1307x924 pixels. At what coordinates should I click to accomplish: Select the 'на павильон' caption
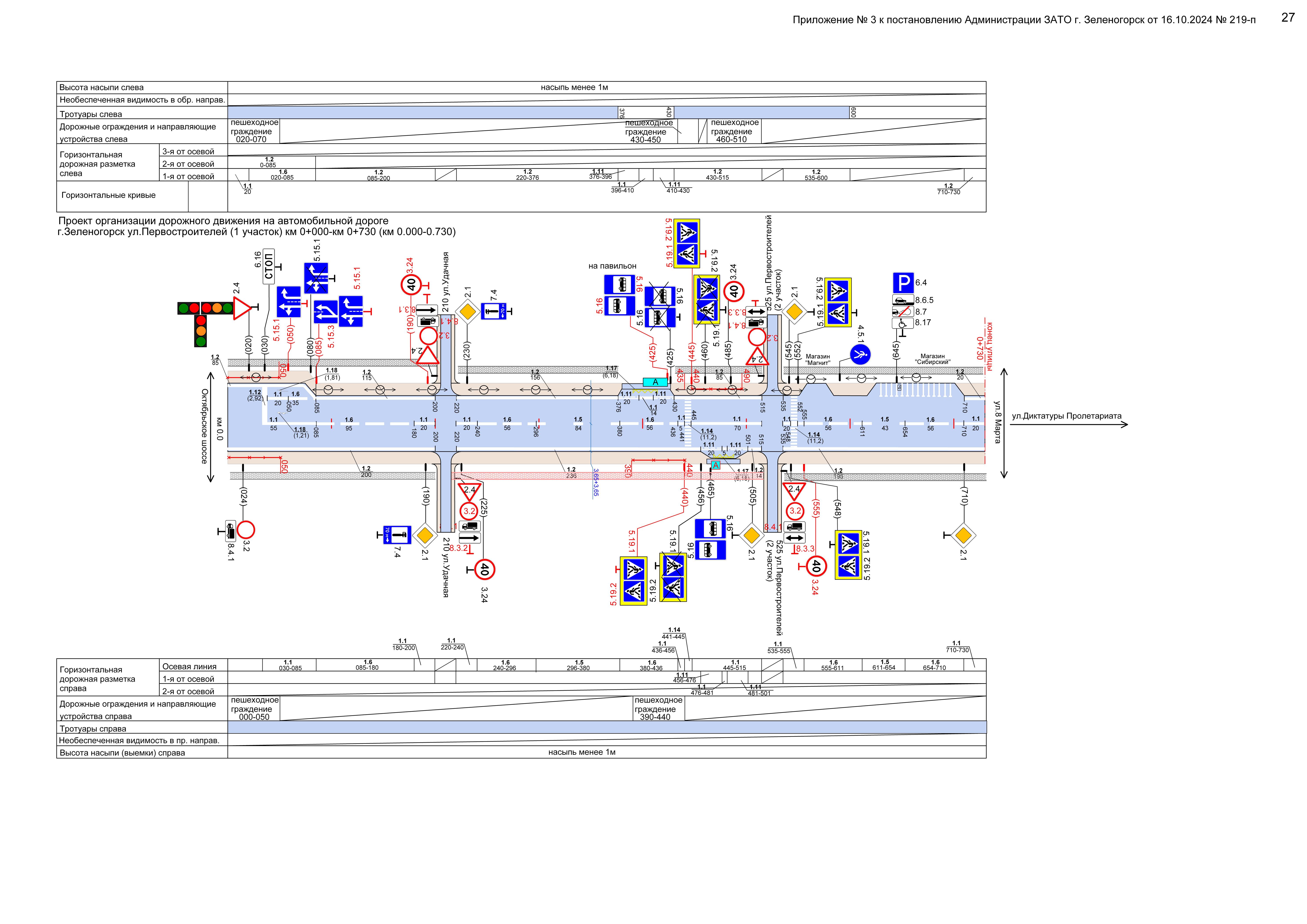(613, 266)
